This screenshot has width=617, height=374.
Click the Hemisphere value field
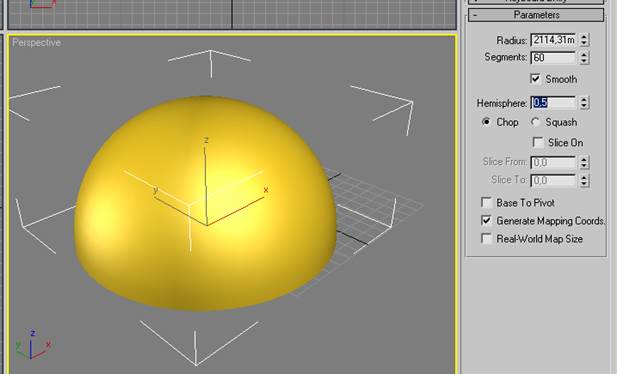(553, 103)
